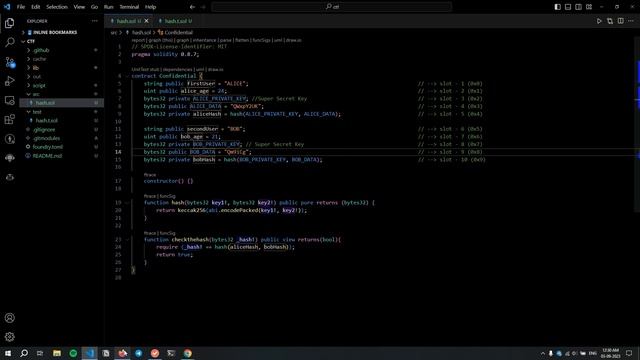Fold the checkthehash function arrow
The image size is (640, 360).
(x=127, y=240)
